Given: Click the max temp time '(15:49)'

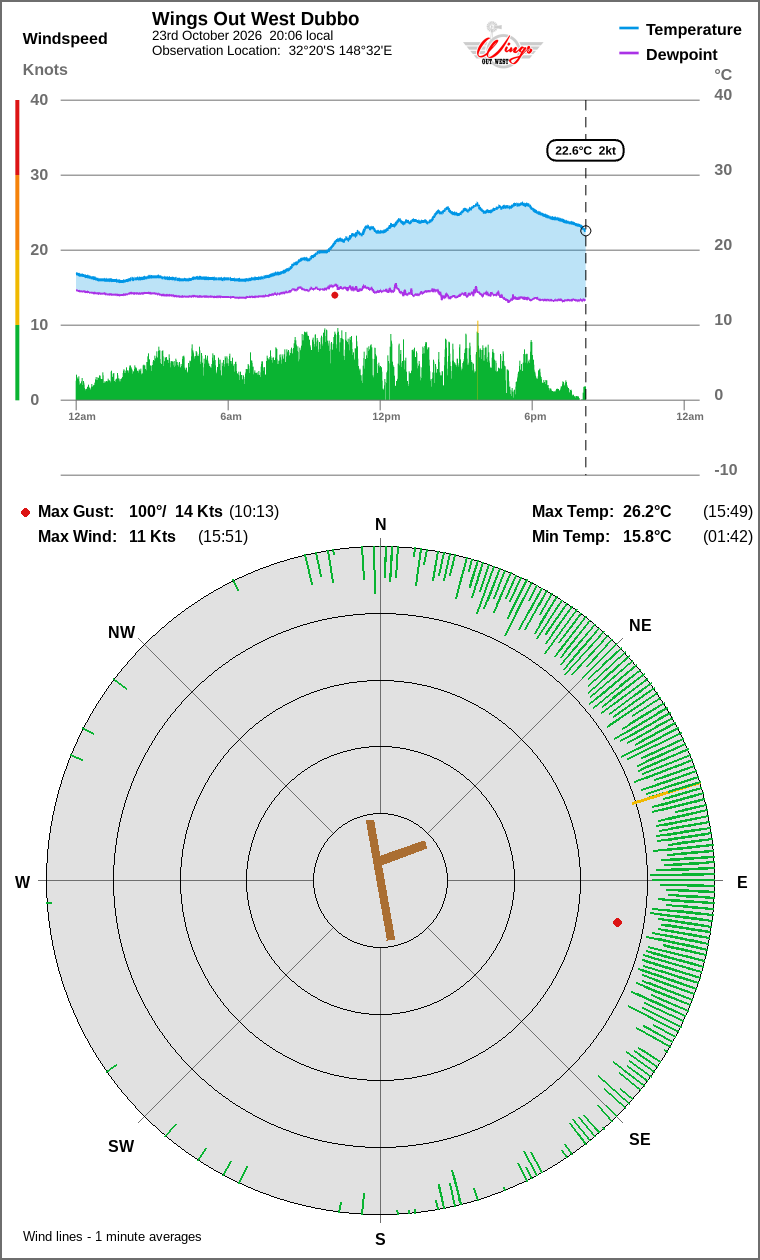Looking at the screenshot, I should tap(728, 512).
